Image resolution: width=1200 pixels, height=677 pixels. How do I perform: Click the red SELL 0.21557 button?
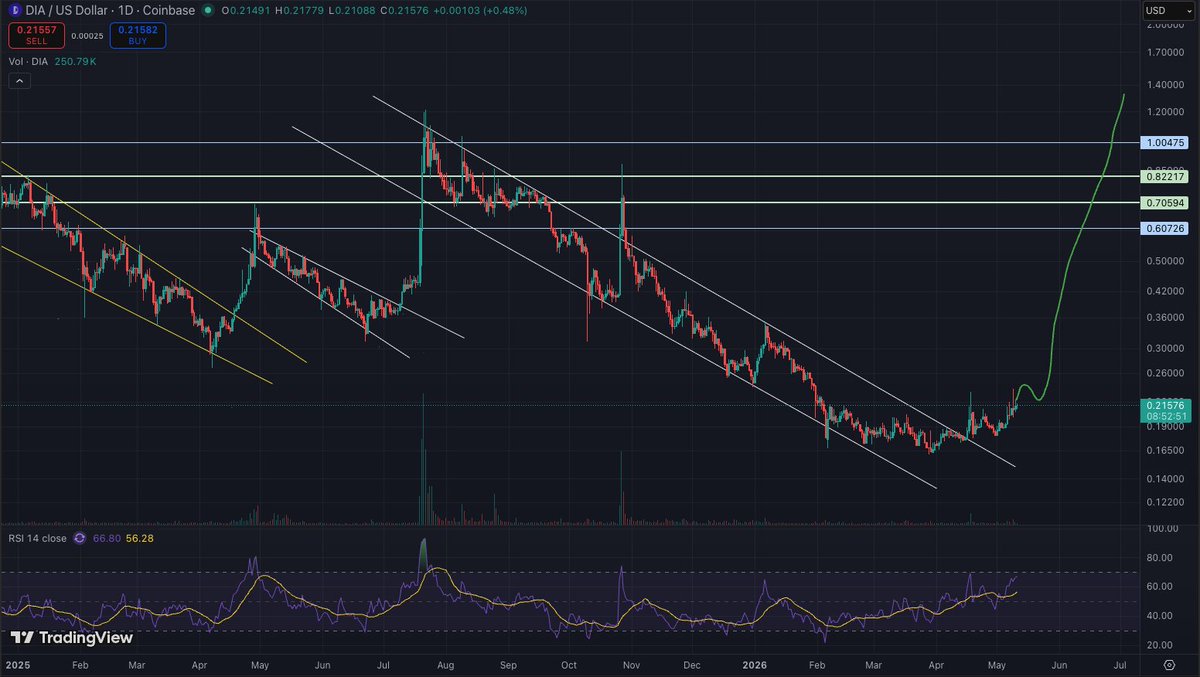(x=36, y=36)
